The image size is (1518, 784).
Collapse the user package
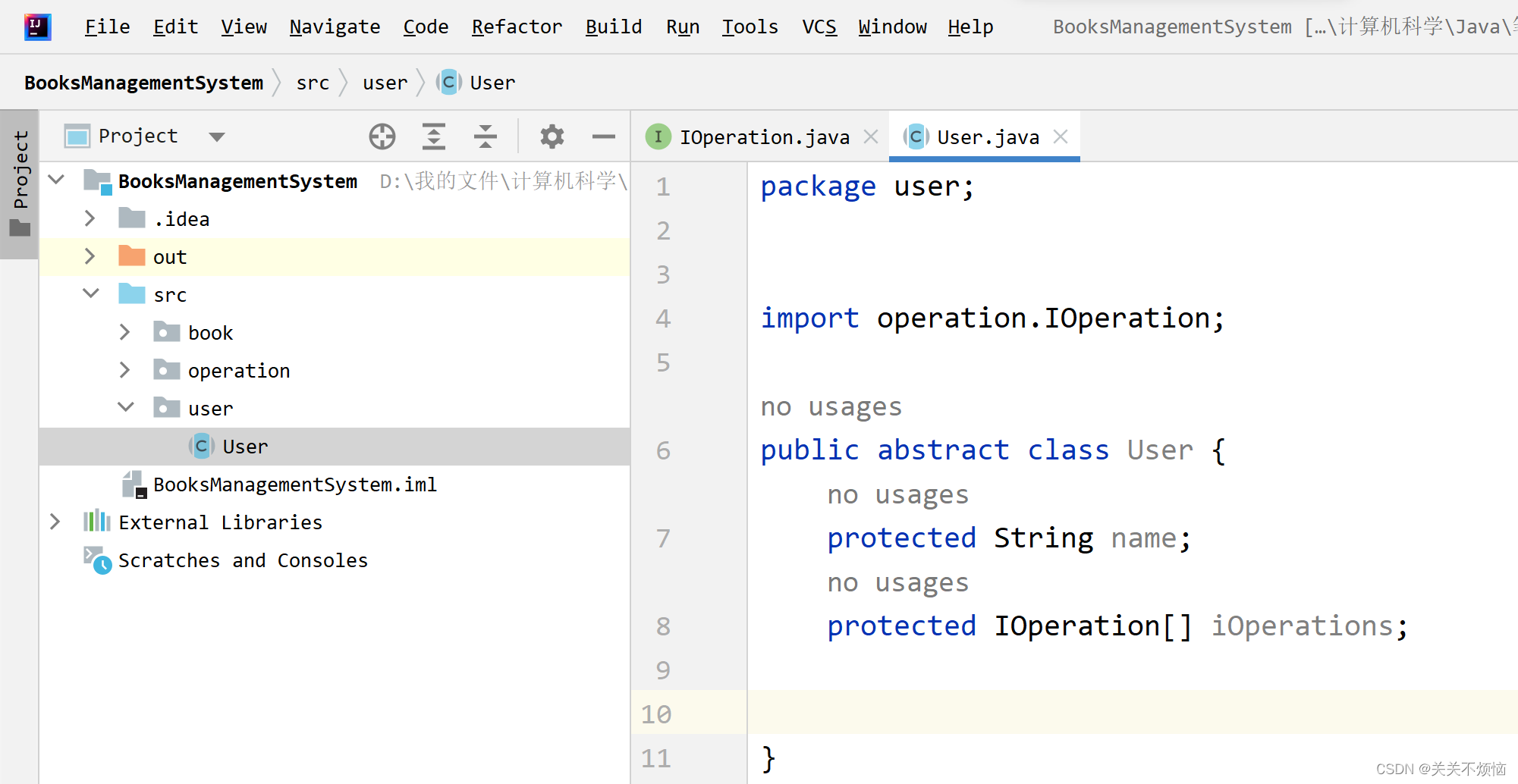pos(126,407)
